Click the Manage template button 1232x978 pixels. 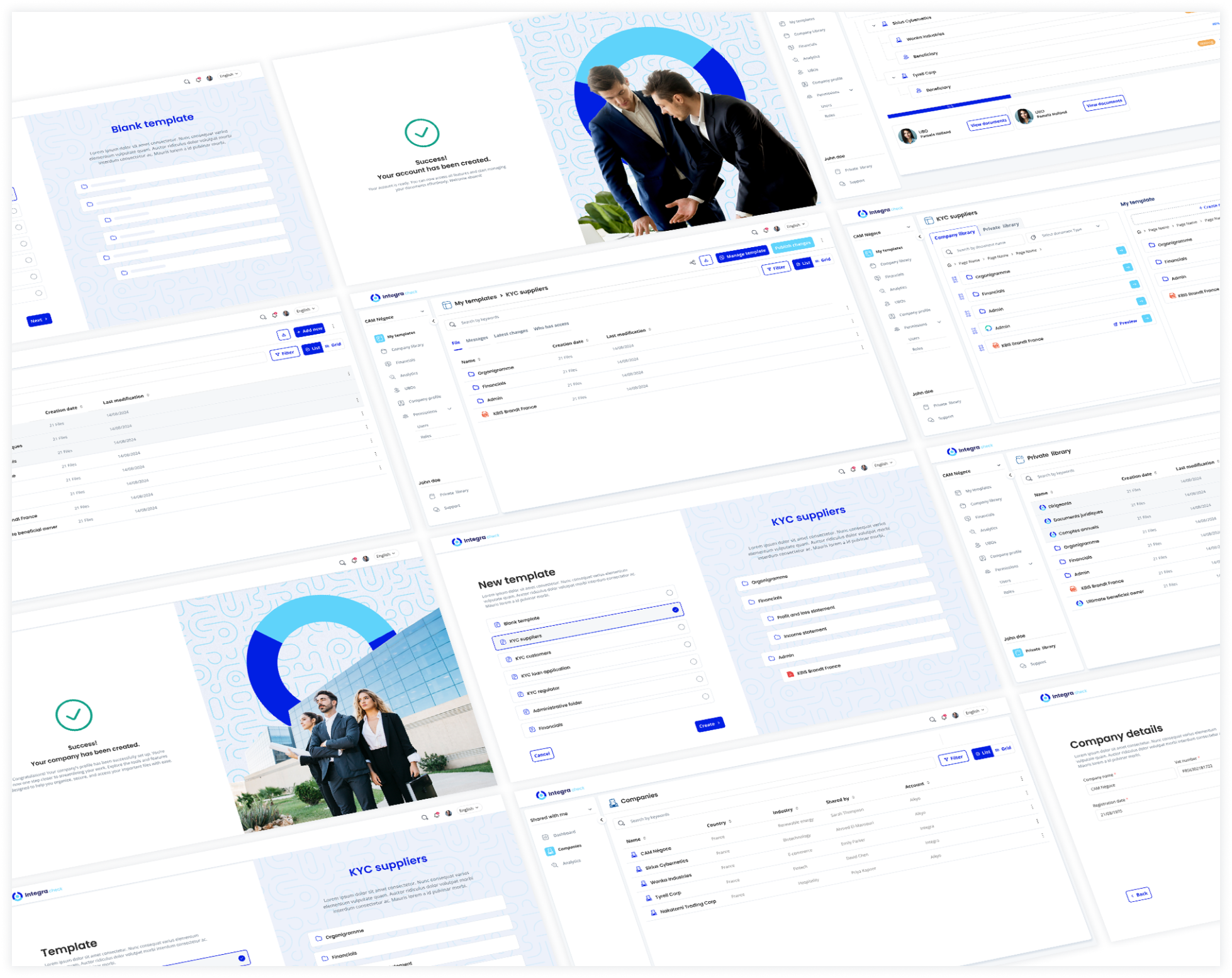[x=742, y=253]
